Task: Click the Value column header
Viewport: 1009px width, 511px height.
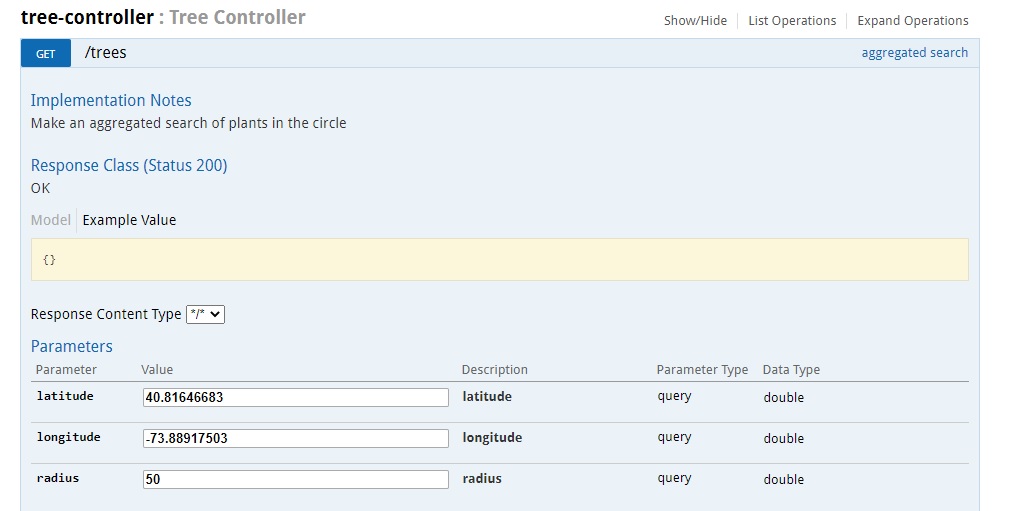Action: 157,370
